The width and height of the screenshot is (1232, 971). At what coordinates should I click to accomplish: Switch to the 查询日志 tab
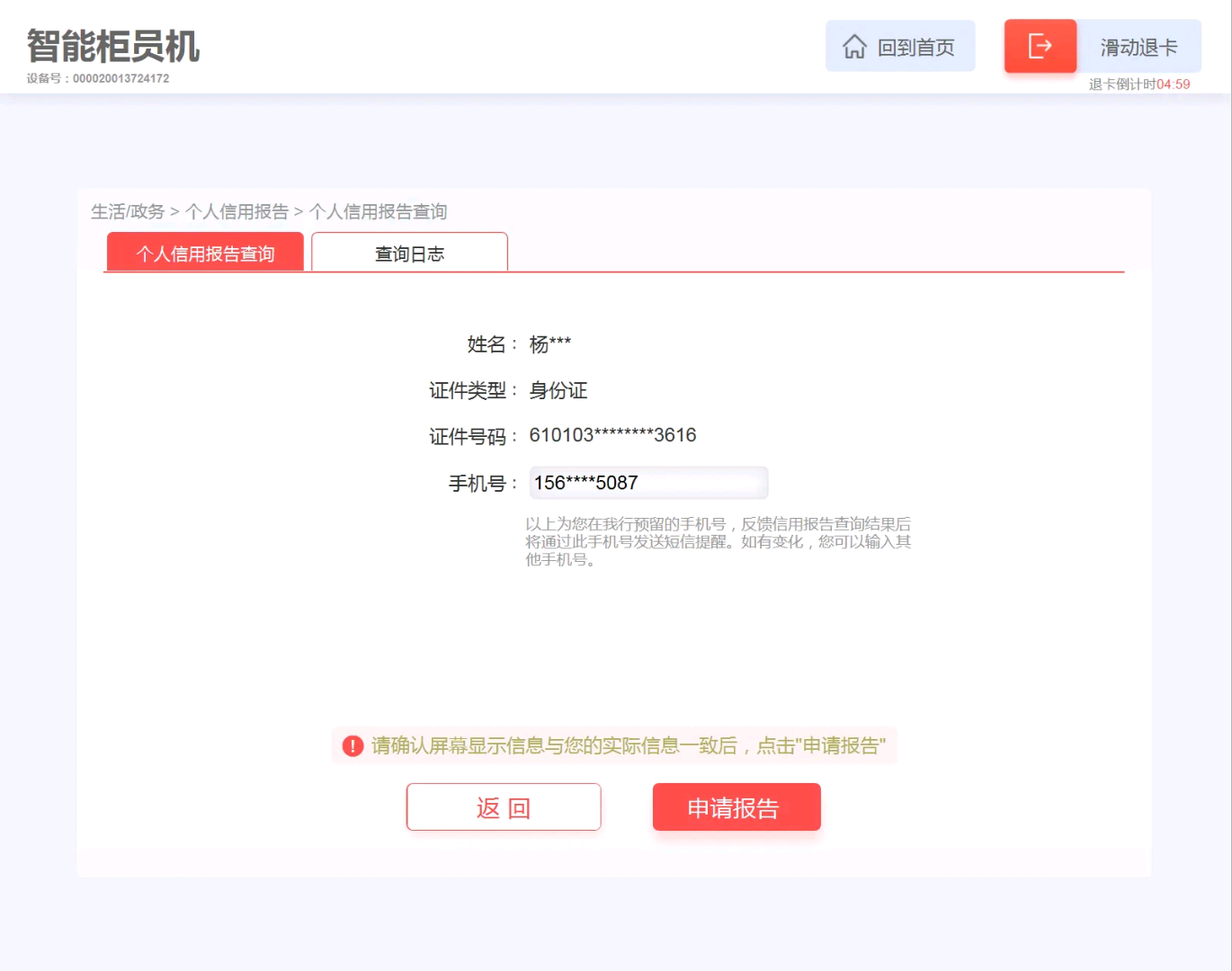(x=409, y=253)
